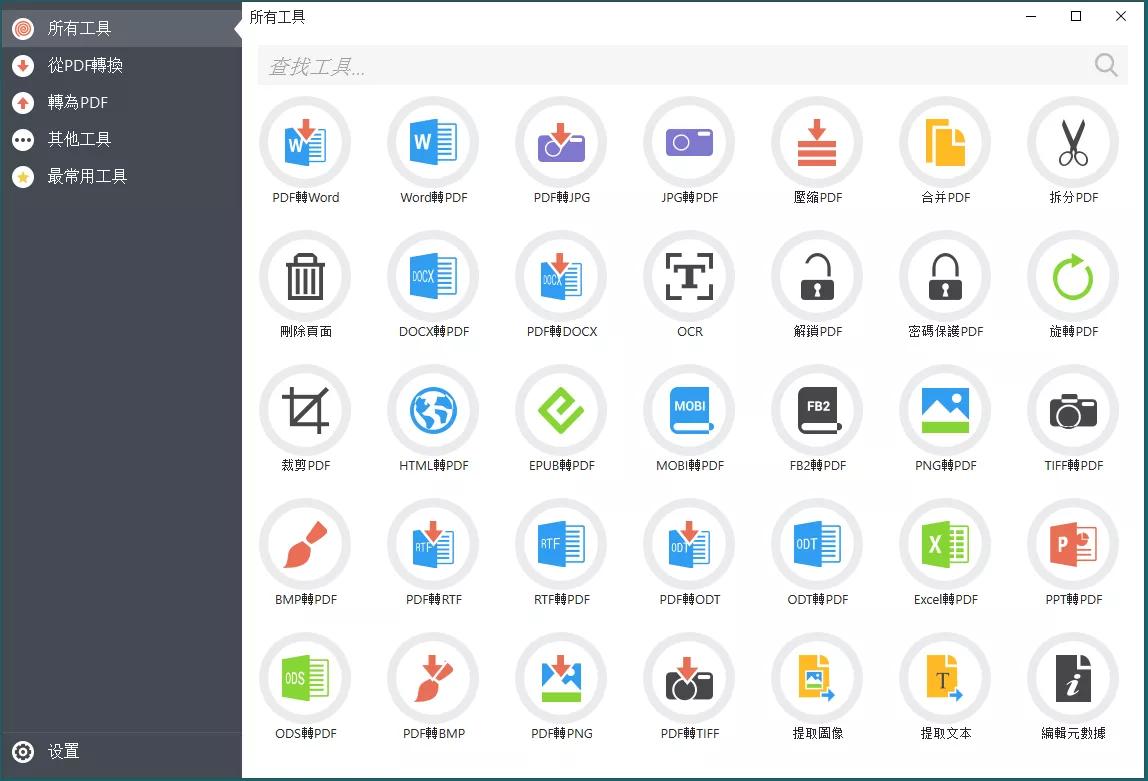Screen dimensions: 1148x781
Task: Minimize the 所有工具 window
Action: (x=1031, y=16)
